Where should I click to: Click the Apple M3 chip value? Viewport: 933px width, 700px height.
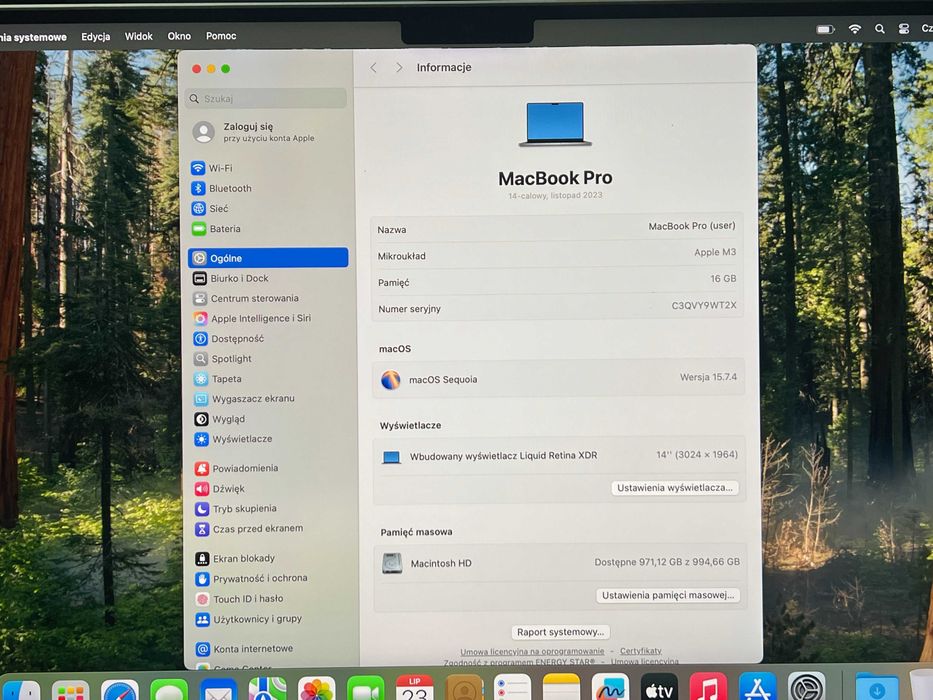click(715, 252)
